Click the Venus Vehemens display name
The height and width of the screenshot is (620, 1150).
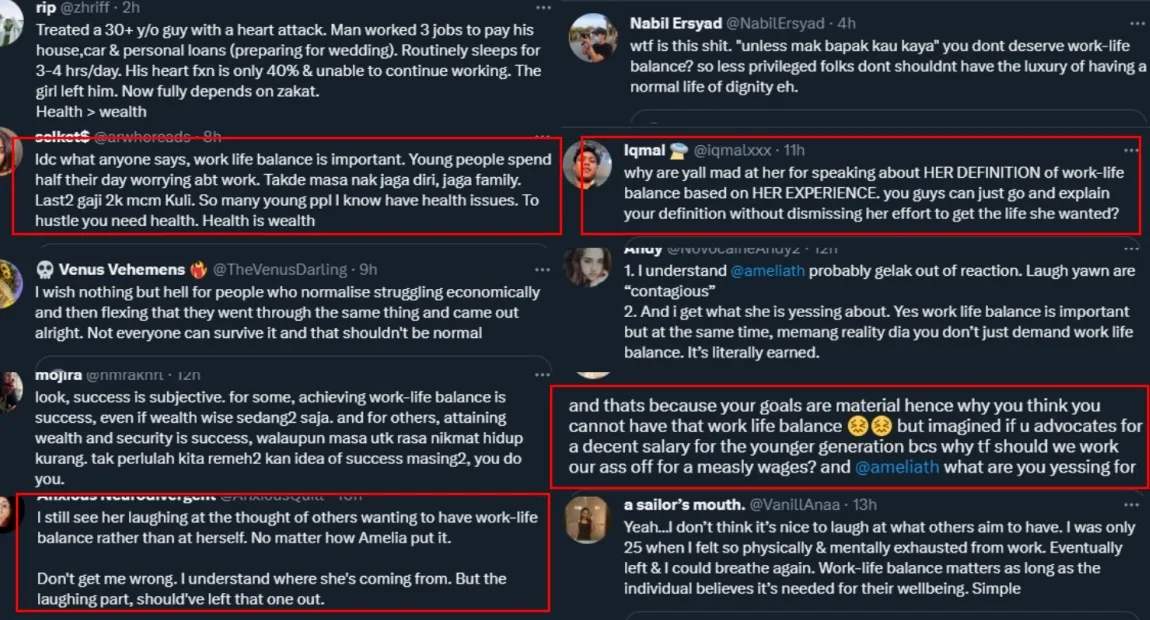[x=122, y=270]
